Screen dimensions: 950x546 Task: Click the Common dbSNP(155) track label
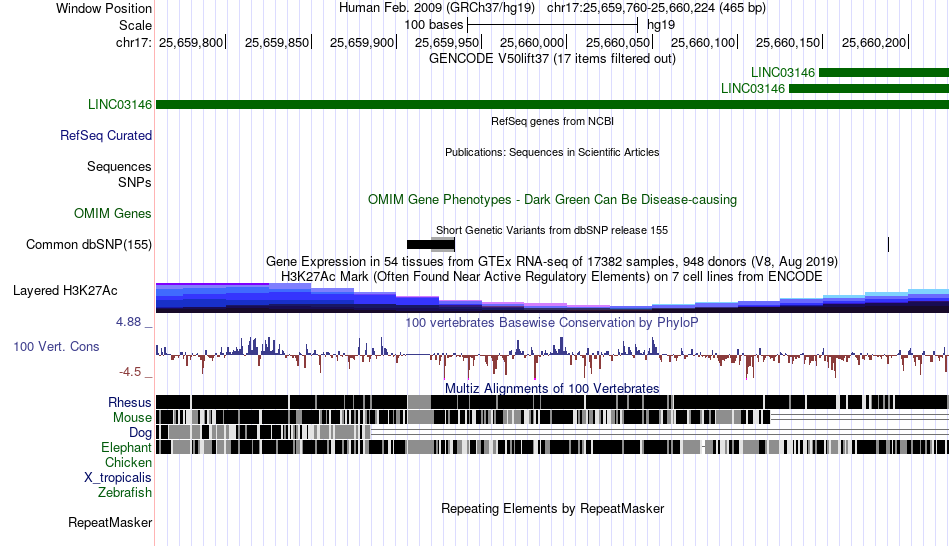(x=89, y=245)
